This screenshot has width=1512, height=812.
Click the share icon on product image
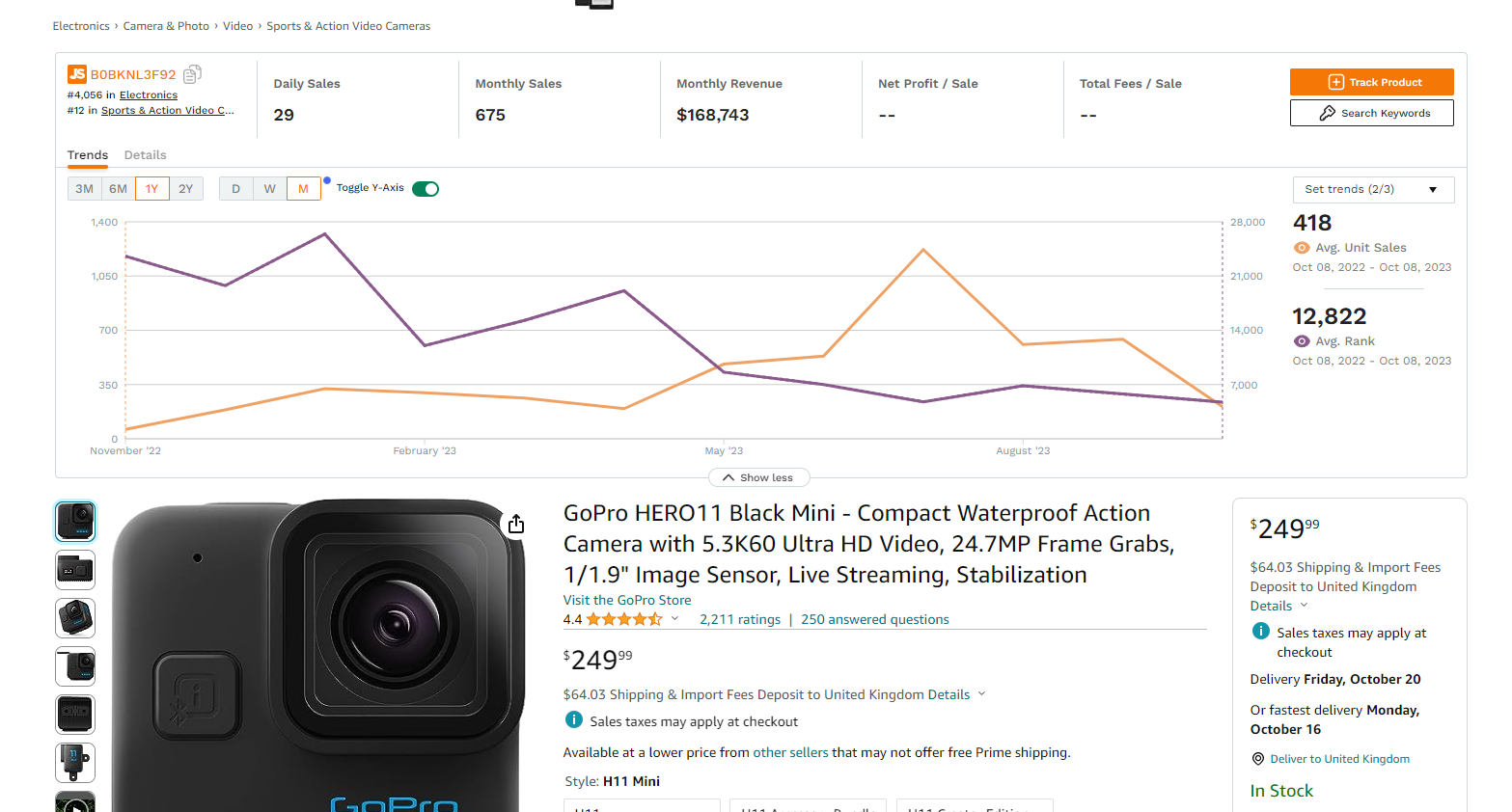[x=516, y=524]
